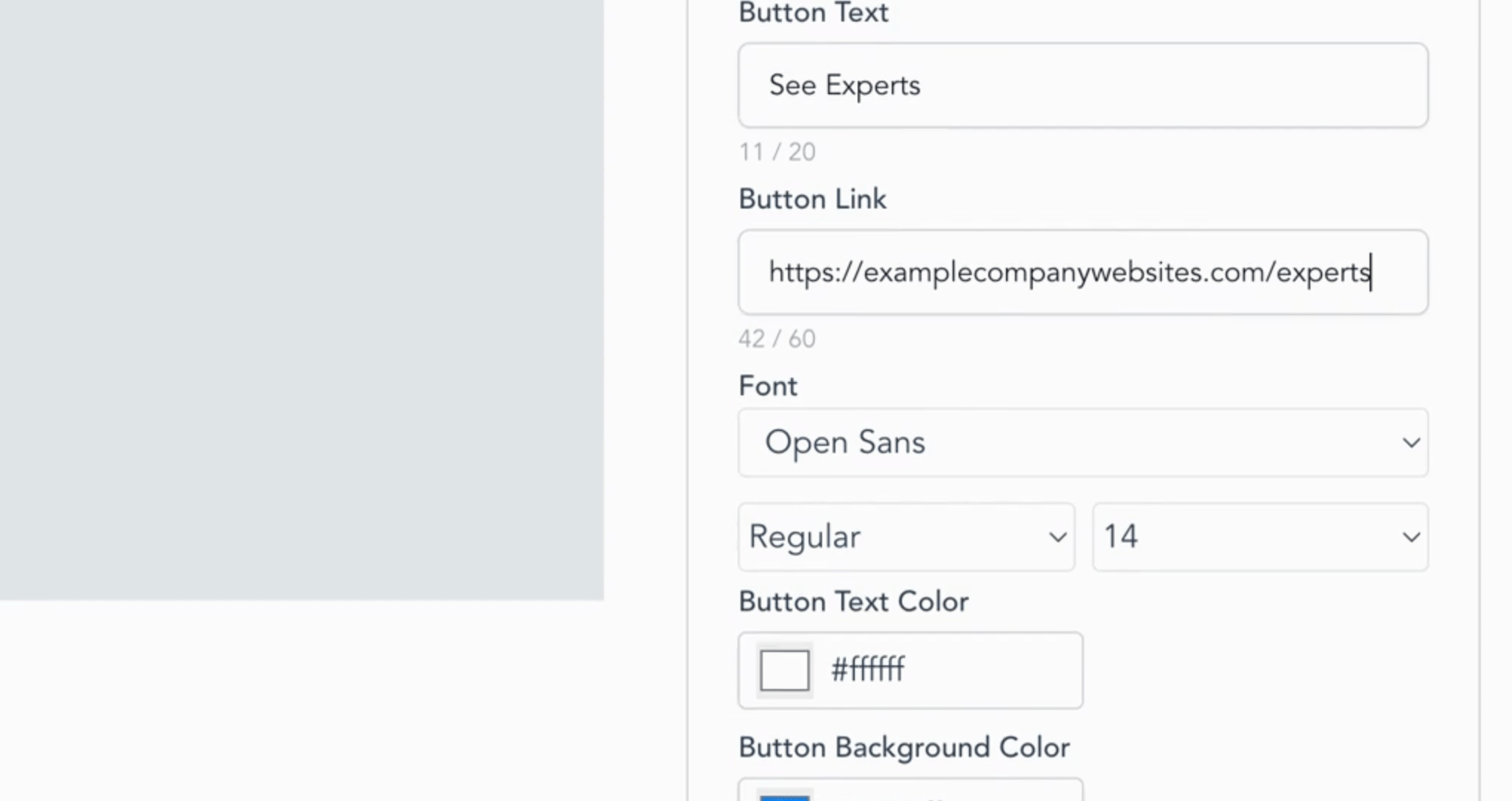Image resolution: width=1512 pixels, height=801 pixels.
Task: Click the blue Button Background Color swatch
Action: tap(784, 797)
